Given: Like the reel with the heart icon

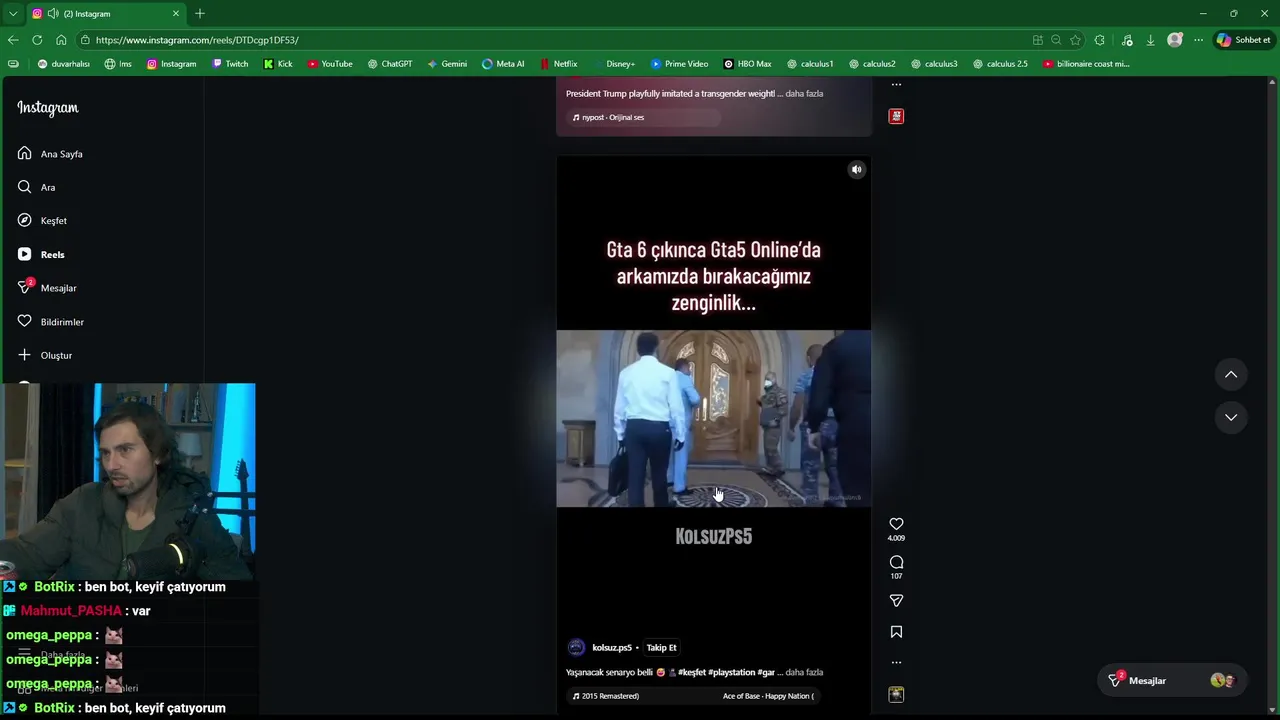Looking at the screenshot, I should pos(896,524).
